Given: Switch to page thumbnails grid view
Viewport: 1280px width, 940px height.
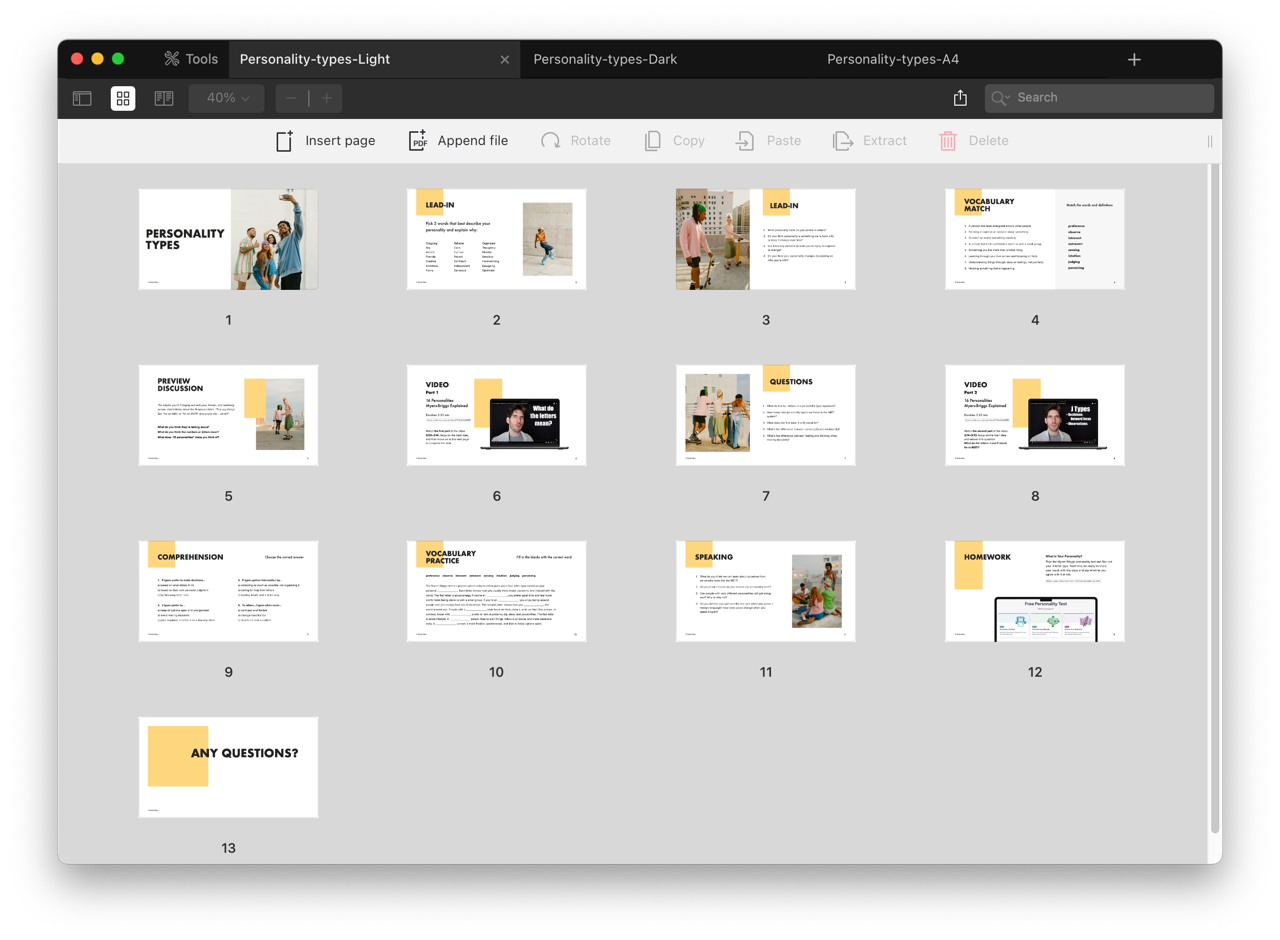Looking at the screenshot, I should click(x=123, y=98).
